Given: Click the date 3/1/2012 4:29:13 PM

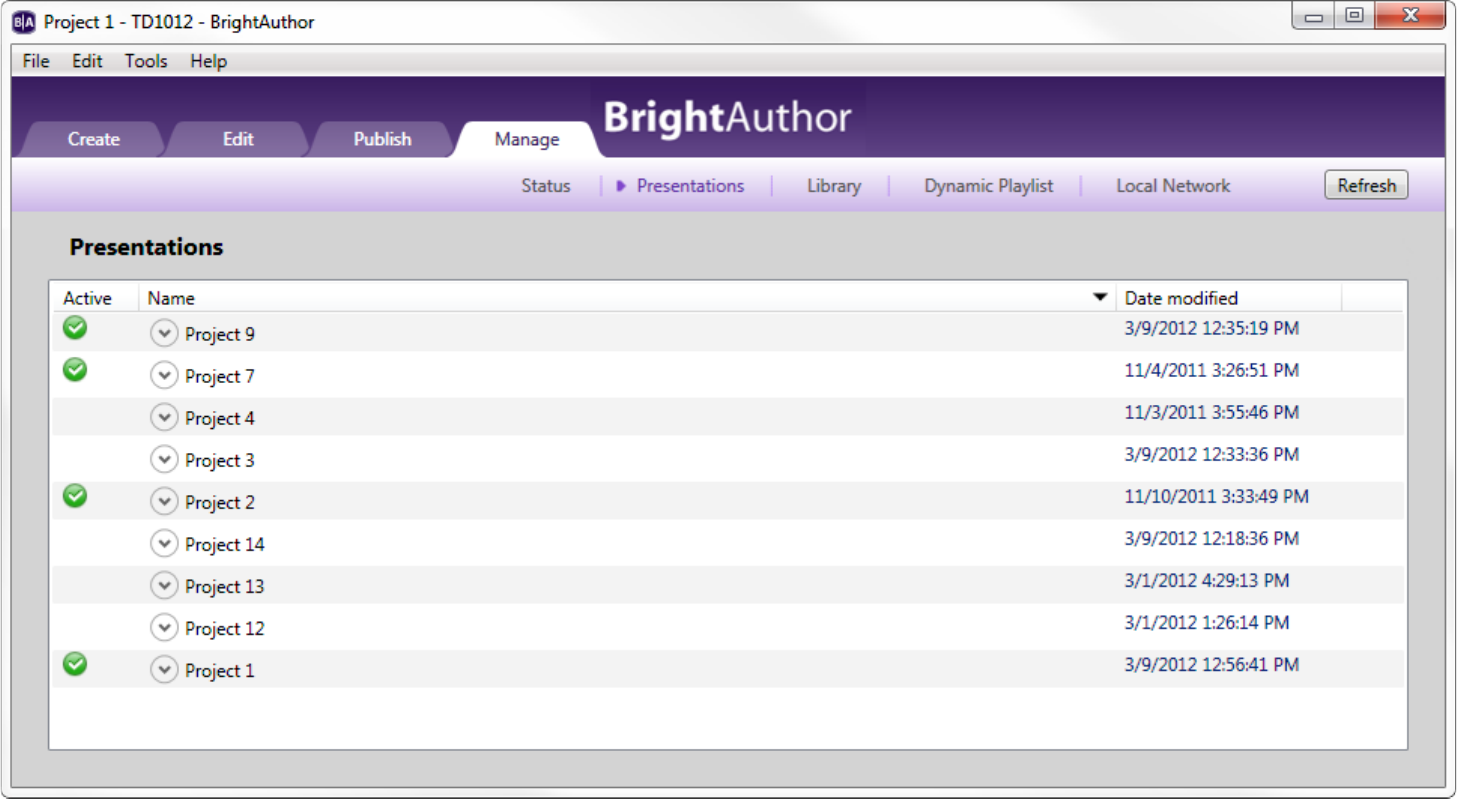Looking at the screenshot, I should pos(1207,580).
